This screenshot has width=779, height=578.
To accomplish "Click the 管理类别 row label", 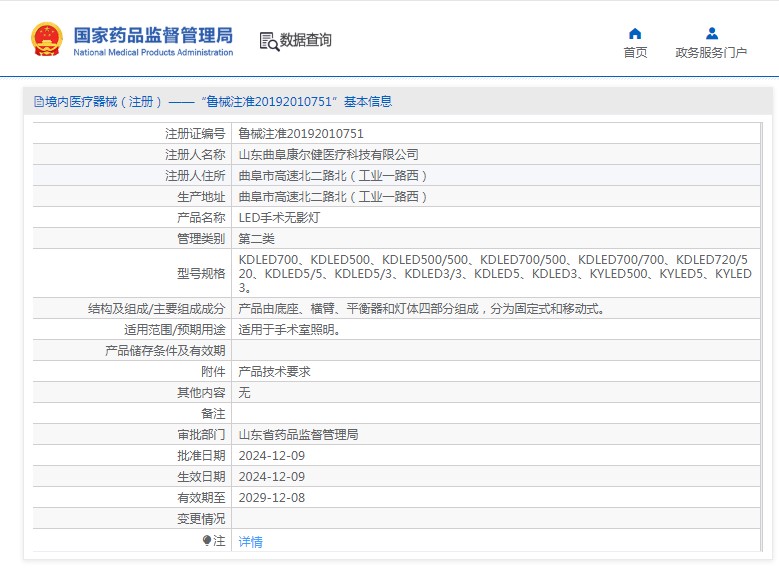I will point(201,239).
